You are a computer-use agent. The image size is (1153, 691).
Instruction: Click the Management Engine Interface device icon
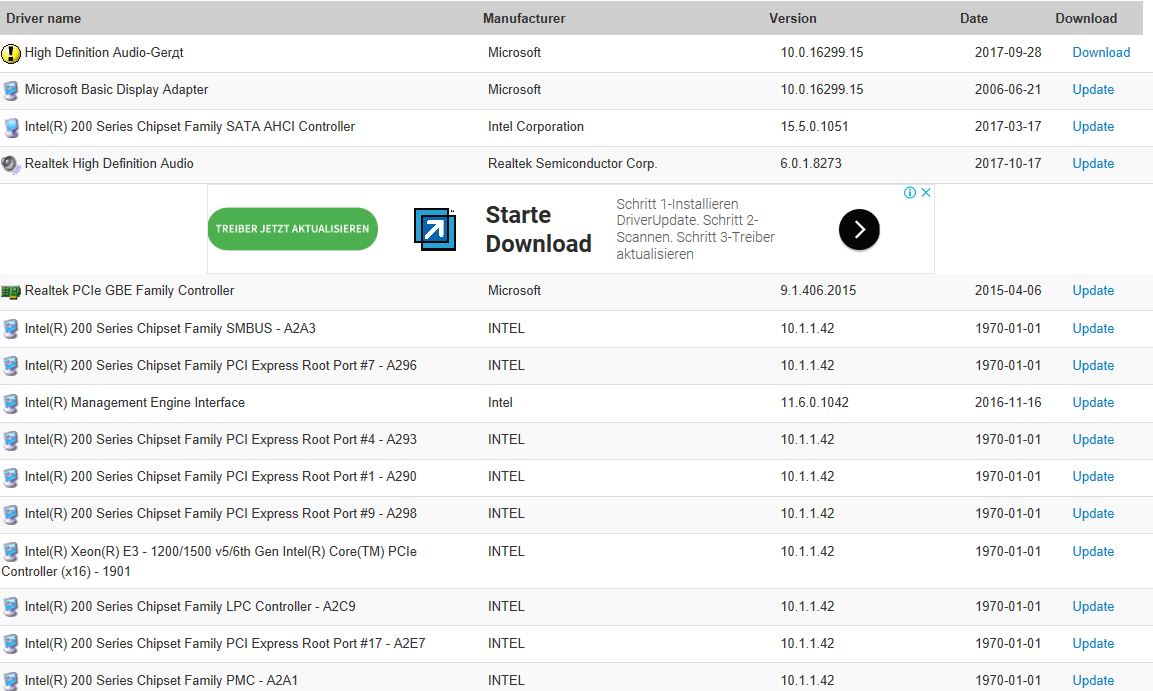click(11, 403)
